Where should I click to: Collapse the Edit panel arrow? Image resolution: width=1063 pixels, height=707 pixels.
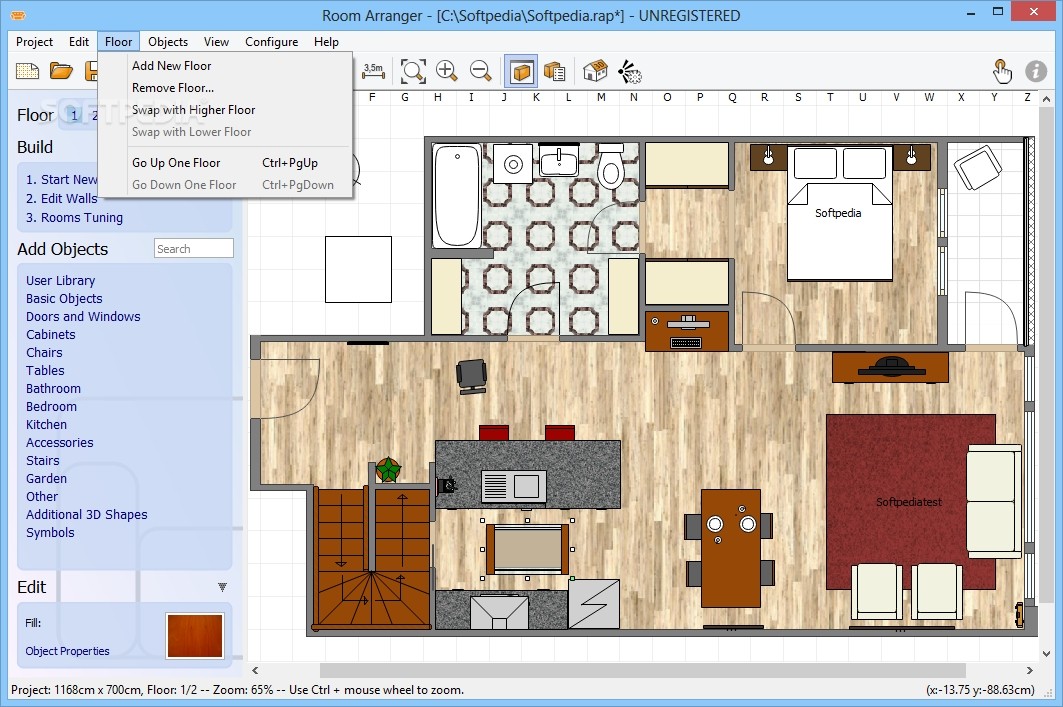222,587
